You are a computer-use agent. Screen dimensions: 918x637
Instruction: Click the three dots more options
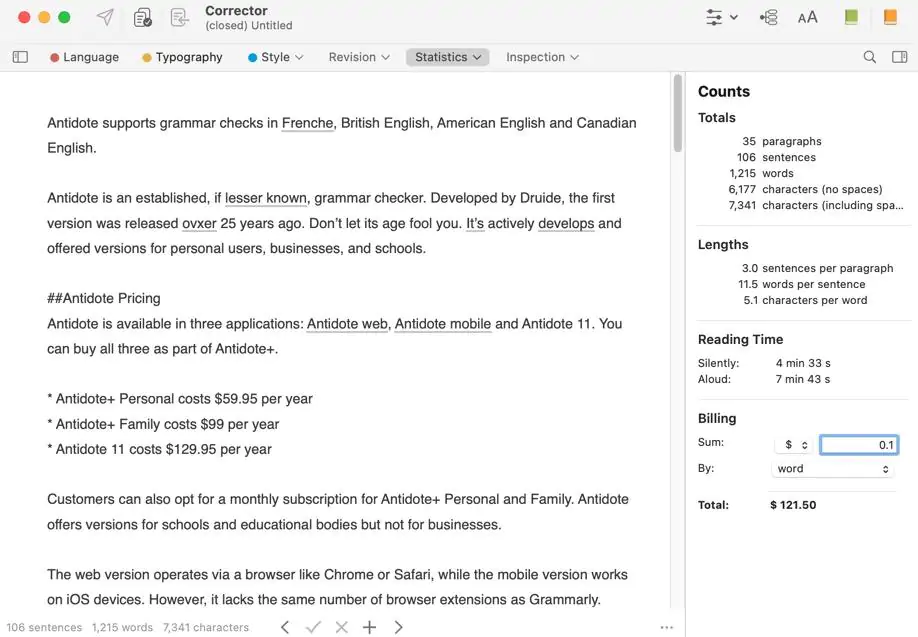(x=666, y=628)
